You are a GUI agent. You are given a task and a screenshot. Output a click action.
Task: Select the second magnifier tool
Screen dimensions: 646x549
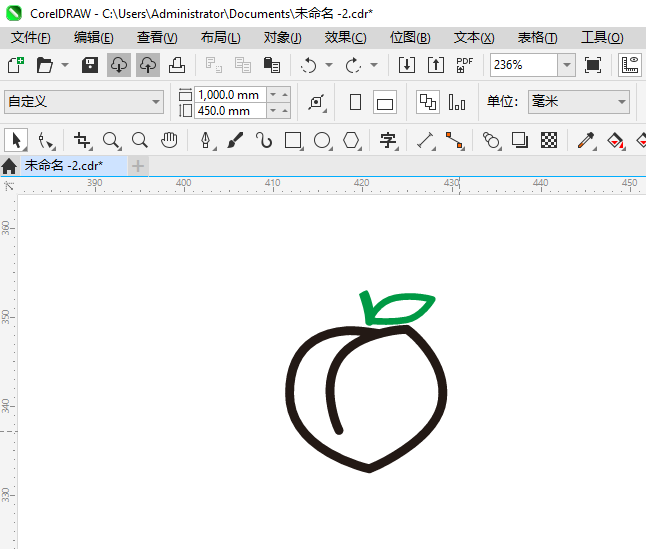140,140
